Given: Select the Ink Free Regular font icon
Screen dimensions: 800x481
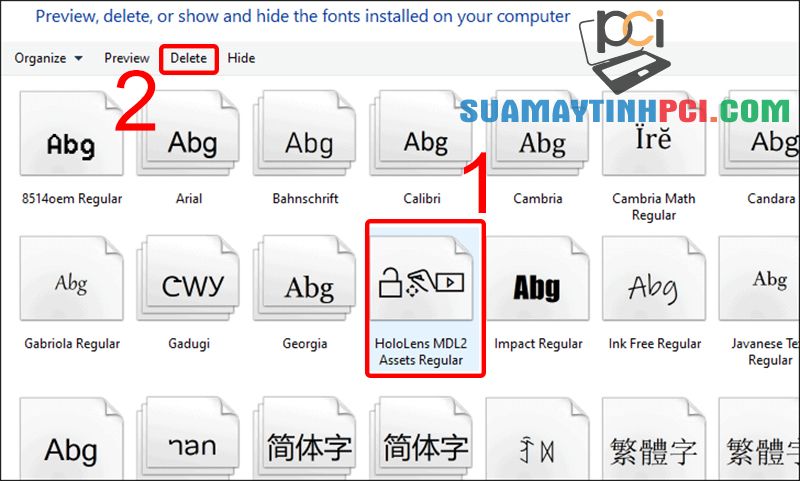Looking at the screenshot, I should (654, 279).
